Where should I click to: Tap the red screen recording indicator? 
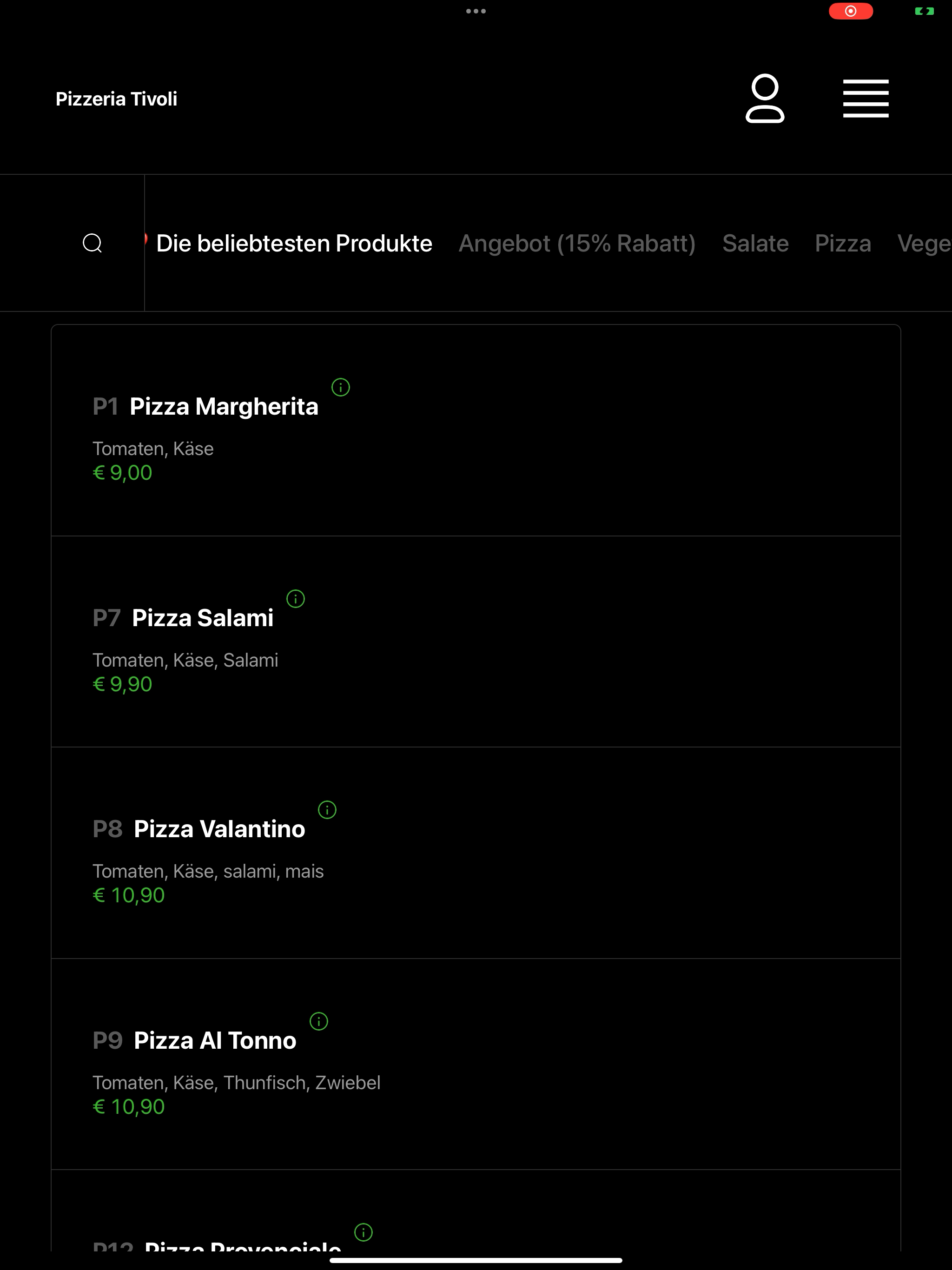click(851, 11)
